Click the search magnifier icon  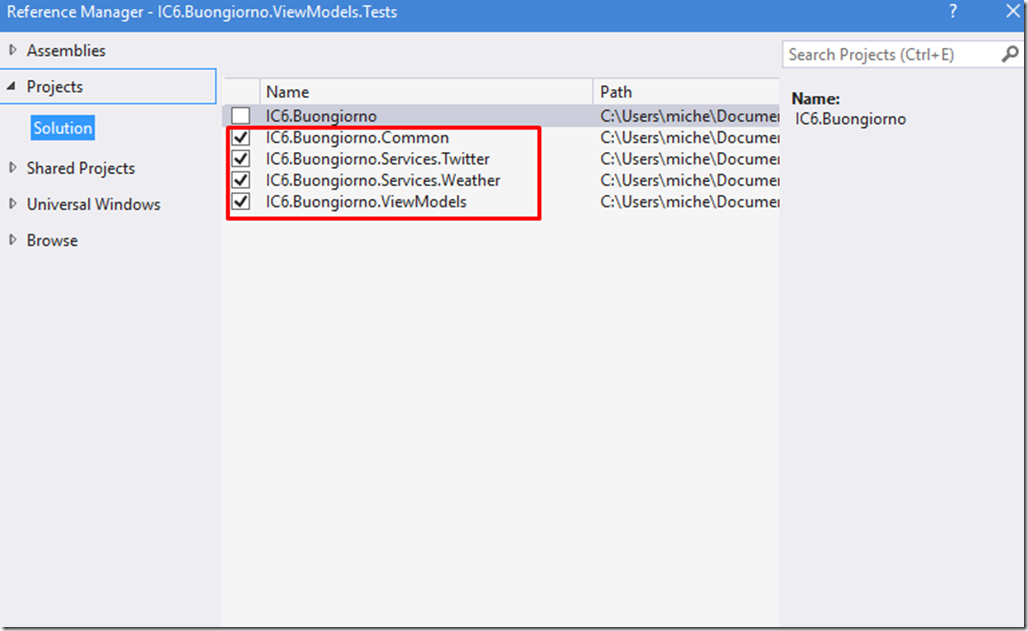(x=1009, y=55)
